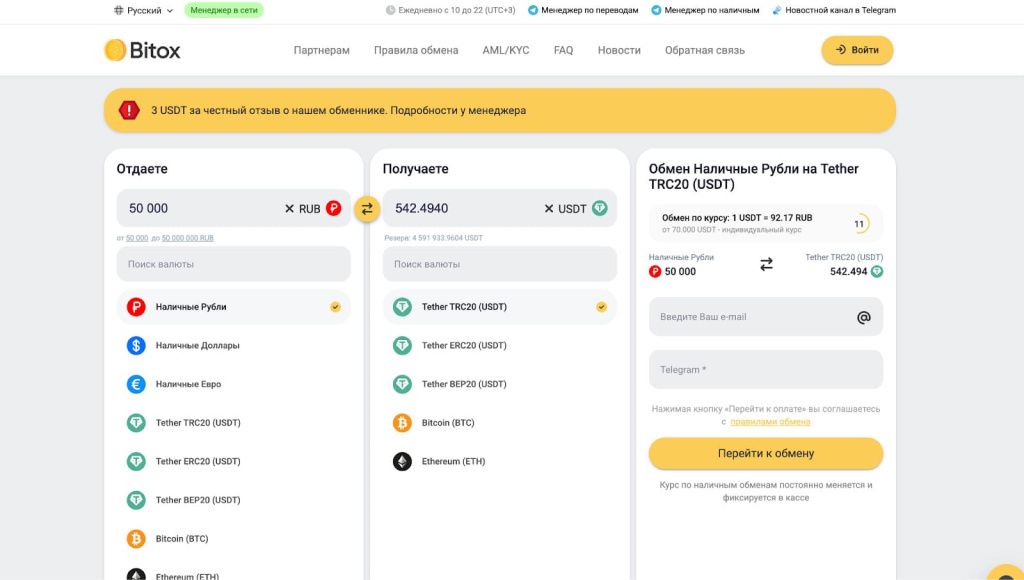Toggle the checkmark on Tether TRC20 (USDT)
This screenshot has width=1024, height=580.
point(600,306)
